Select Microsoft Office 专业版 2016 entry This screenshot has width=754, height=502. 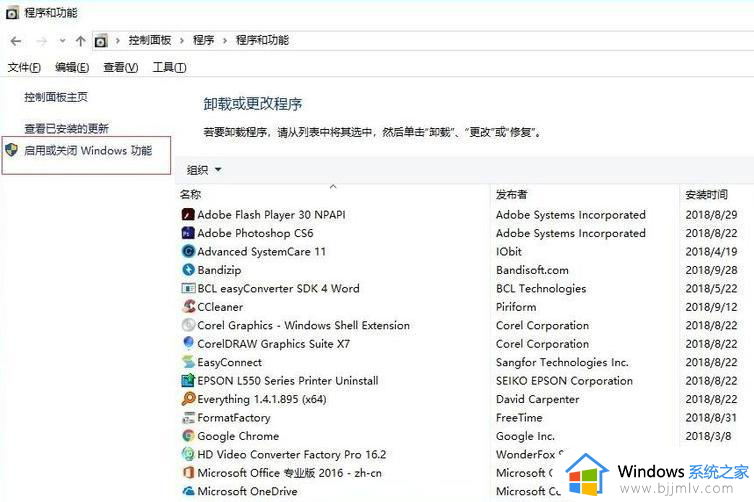coord(289,473)
